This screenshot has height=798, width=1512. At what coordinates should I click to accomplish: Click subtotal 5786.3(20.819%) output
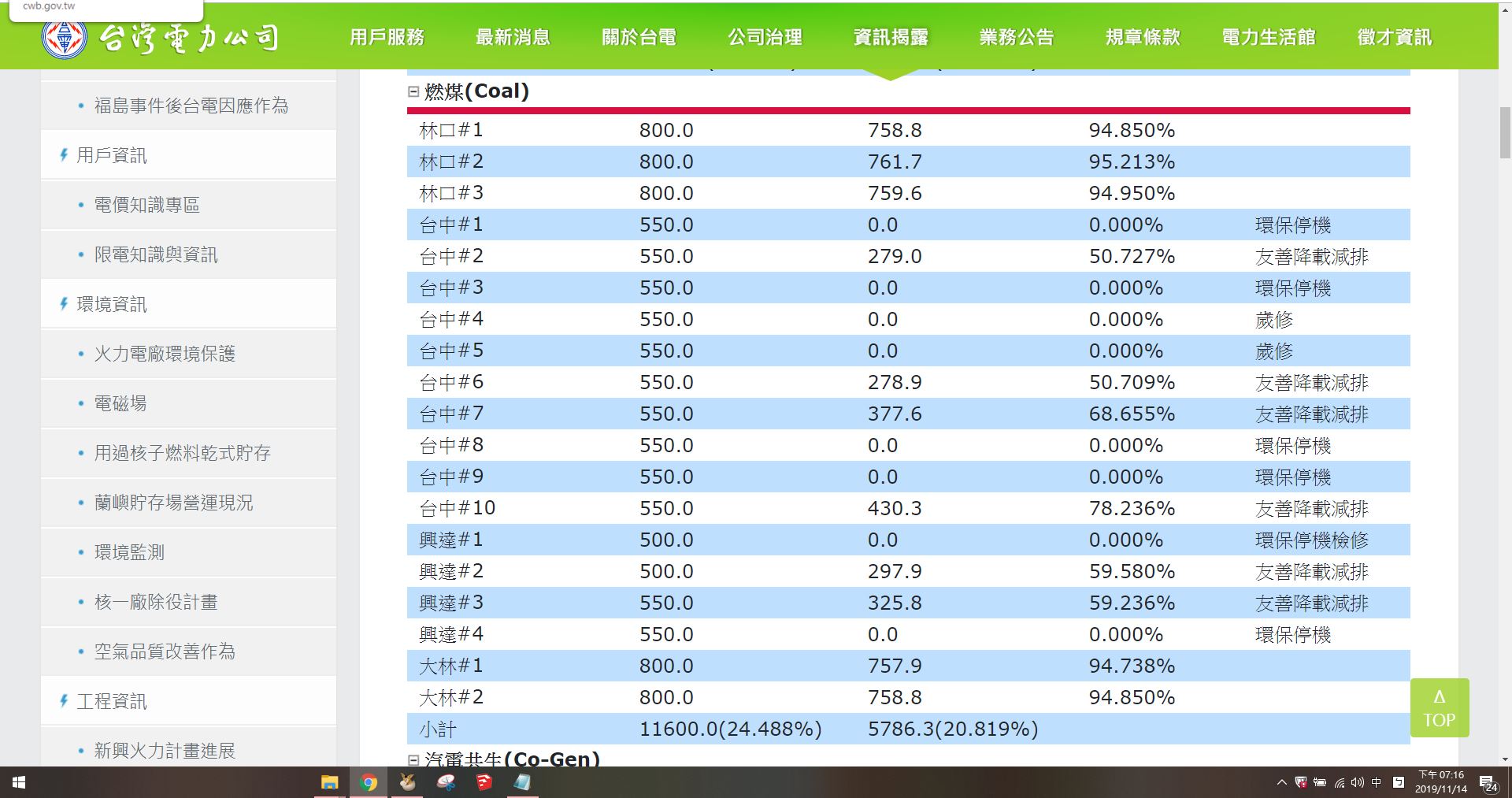tap(953, 729)
